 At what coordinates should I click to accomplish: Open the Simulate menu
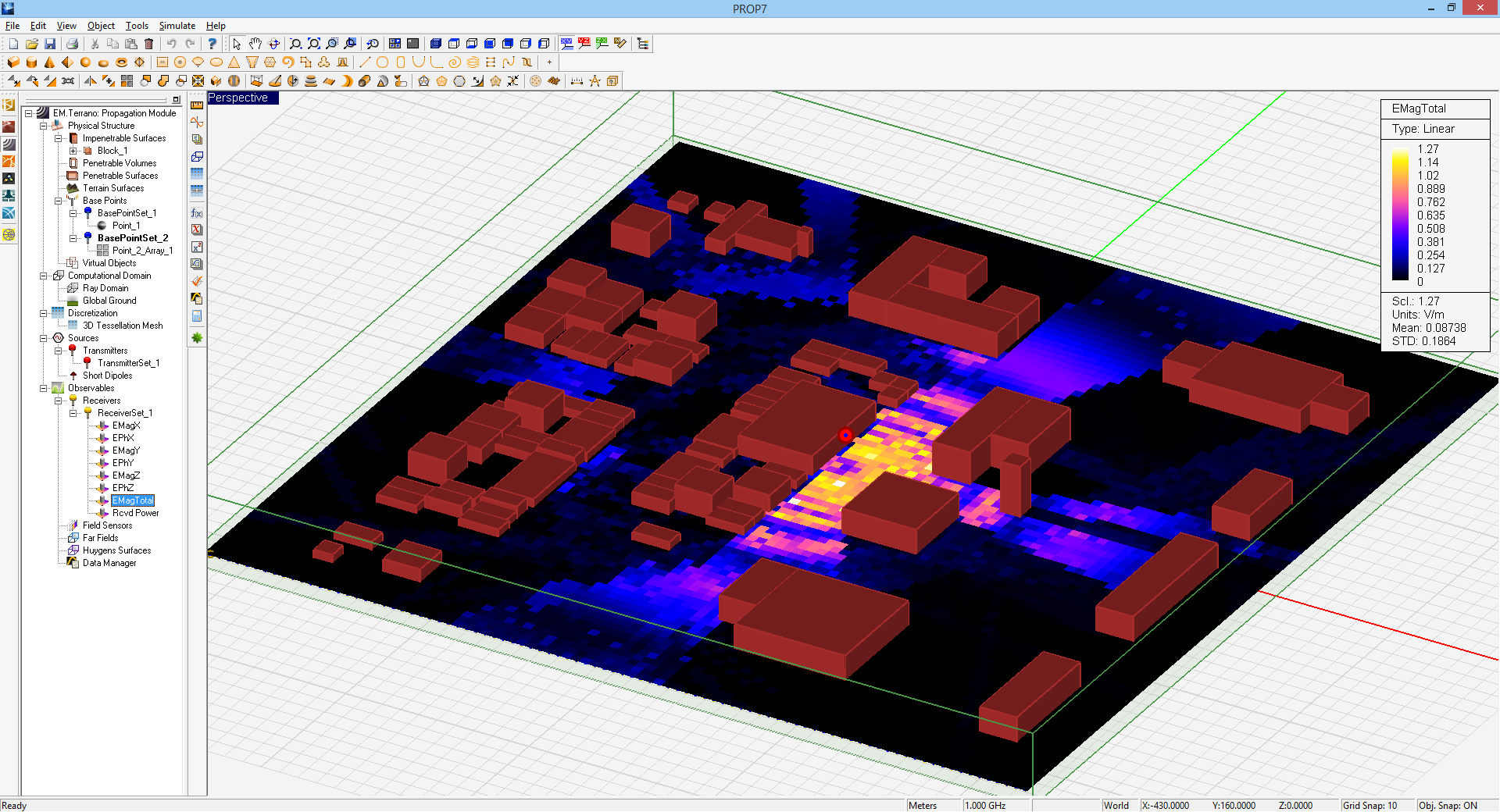[177, 26]
